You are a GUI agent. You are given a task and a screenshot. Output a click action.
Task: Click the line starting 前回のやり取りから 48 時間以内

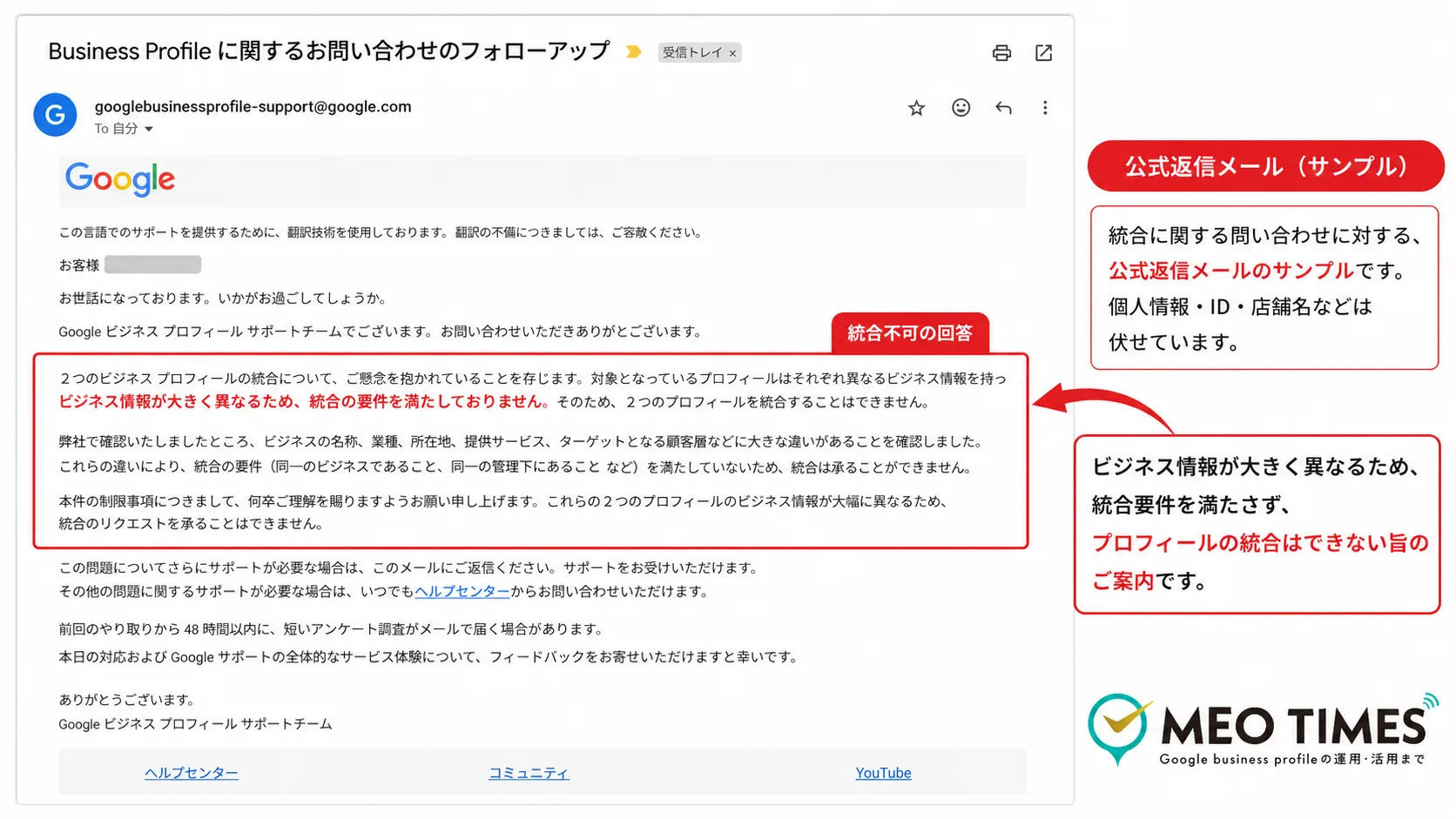point(331,628)
